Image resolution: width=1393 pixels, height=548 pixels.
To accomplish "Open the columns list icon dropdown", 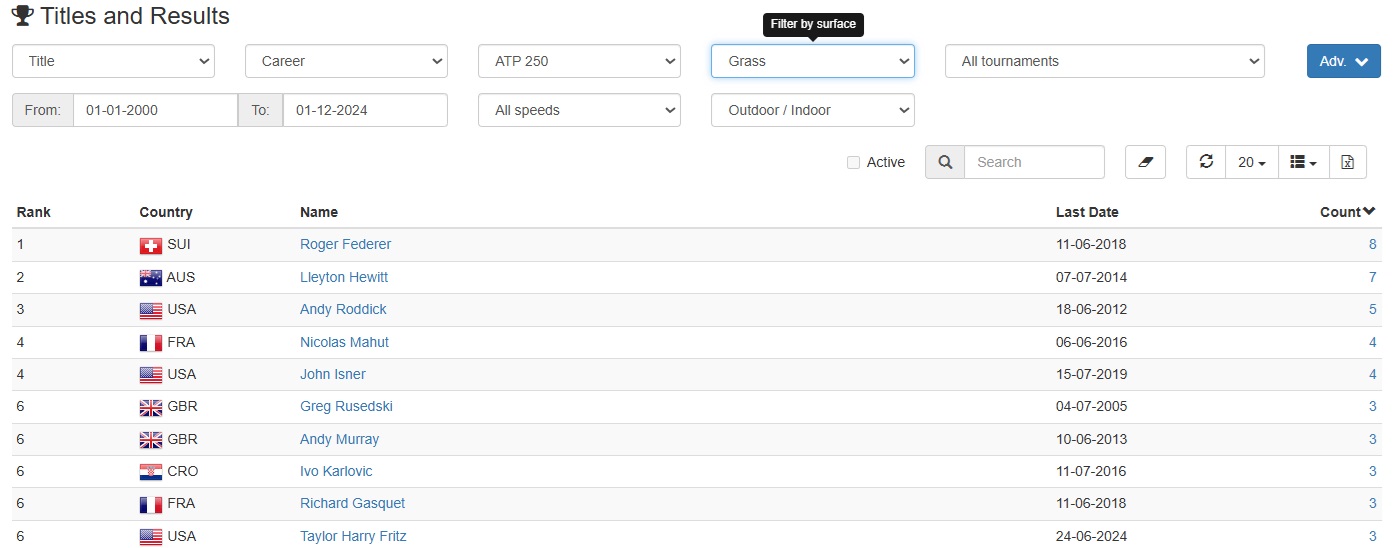I will pyautogui.click(x=1303, y=162).
